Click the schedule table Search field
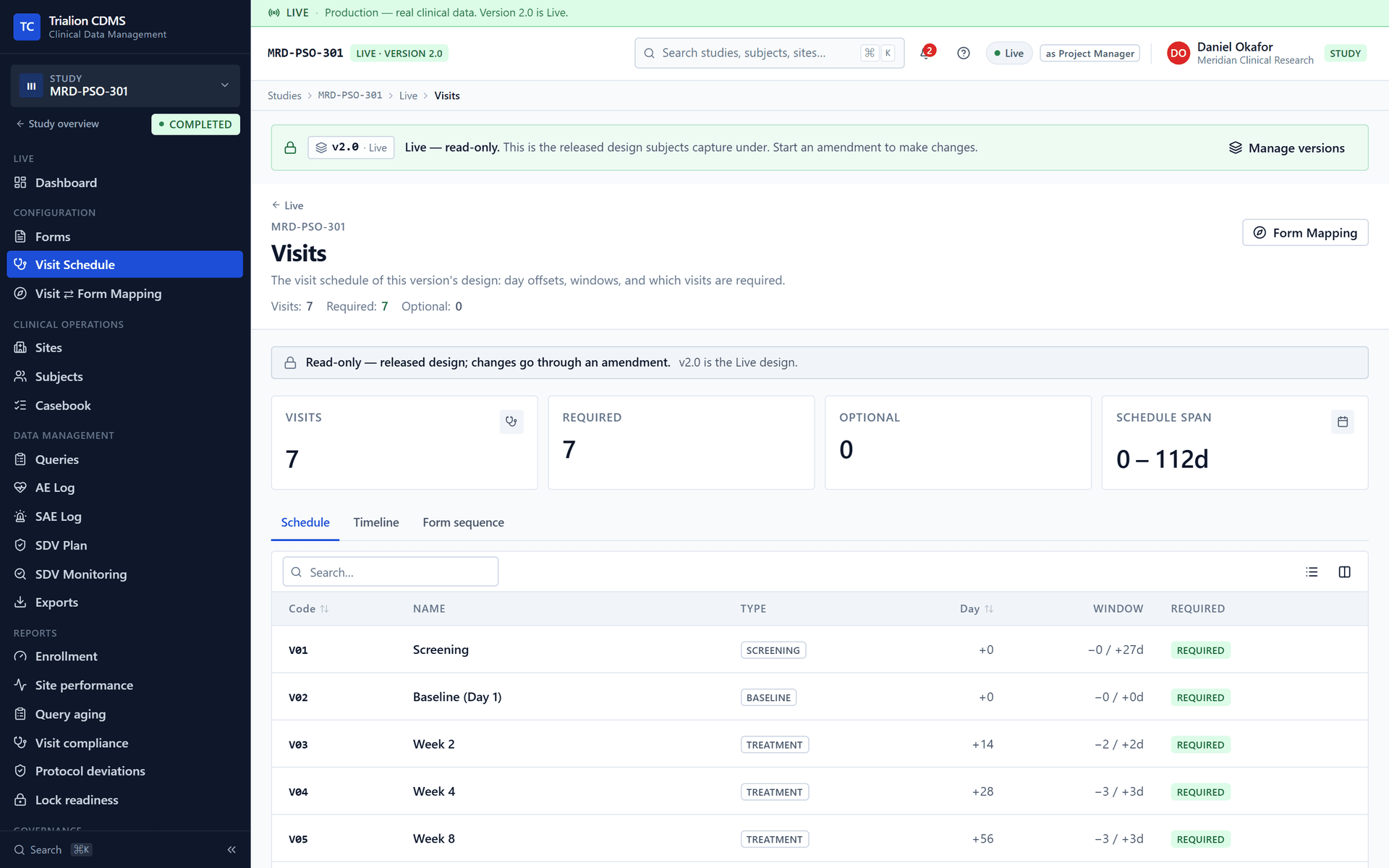 click(x=390, y=572)
